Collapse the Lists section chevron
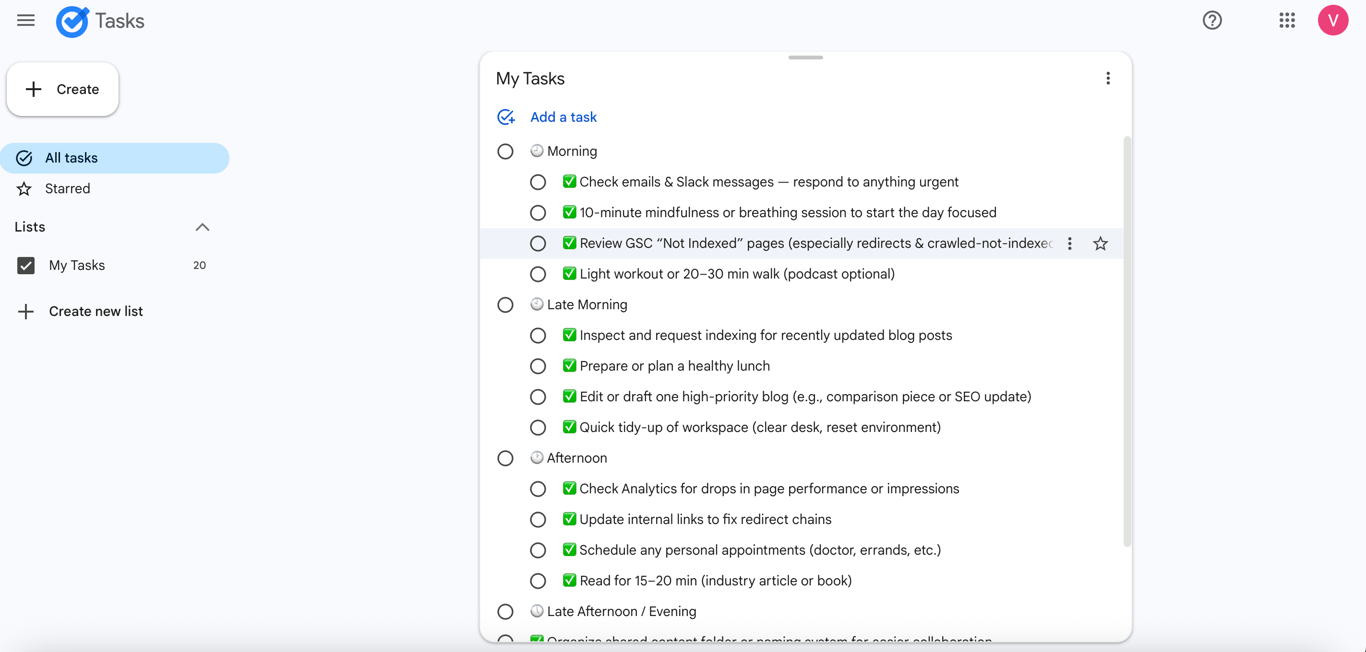This screenshot has width=1366, height=652. [x=202, y=227]
